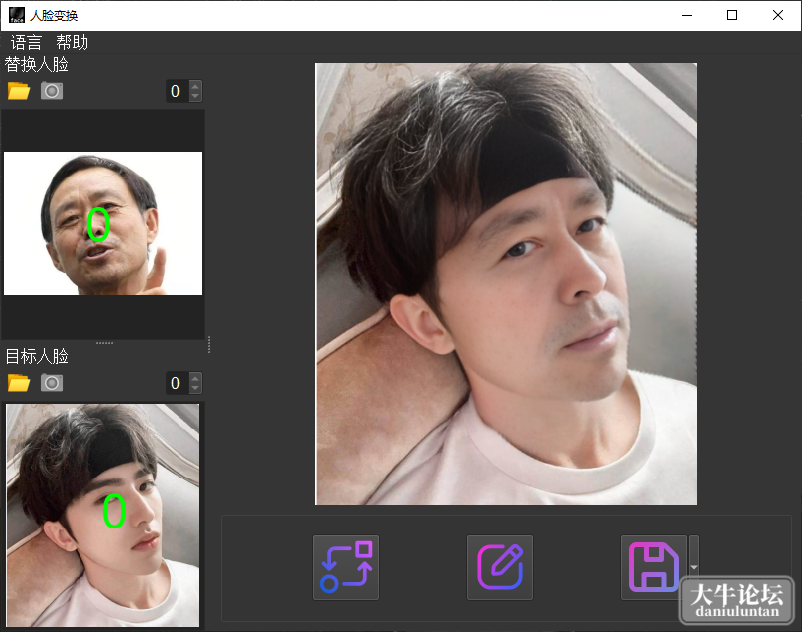Click the save floppy disk button

(x=654, y=567)
